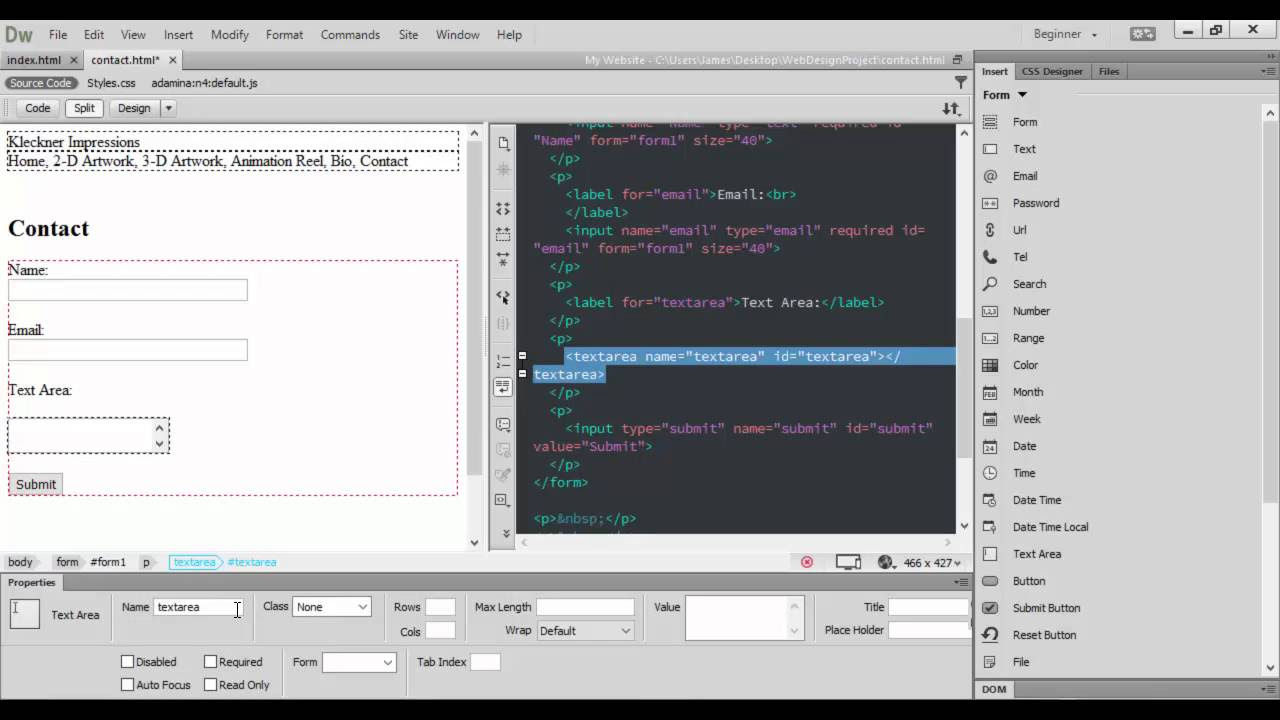Open the File menu
Image resolution: width=1280 pixels, height=720 pixels.
click(58, 34)
